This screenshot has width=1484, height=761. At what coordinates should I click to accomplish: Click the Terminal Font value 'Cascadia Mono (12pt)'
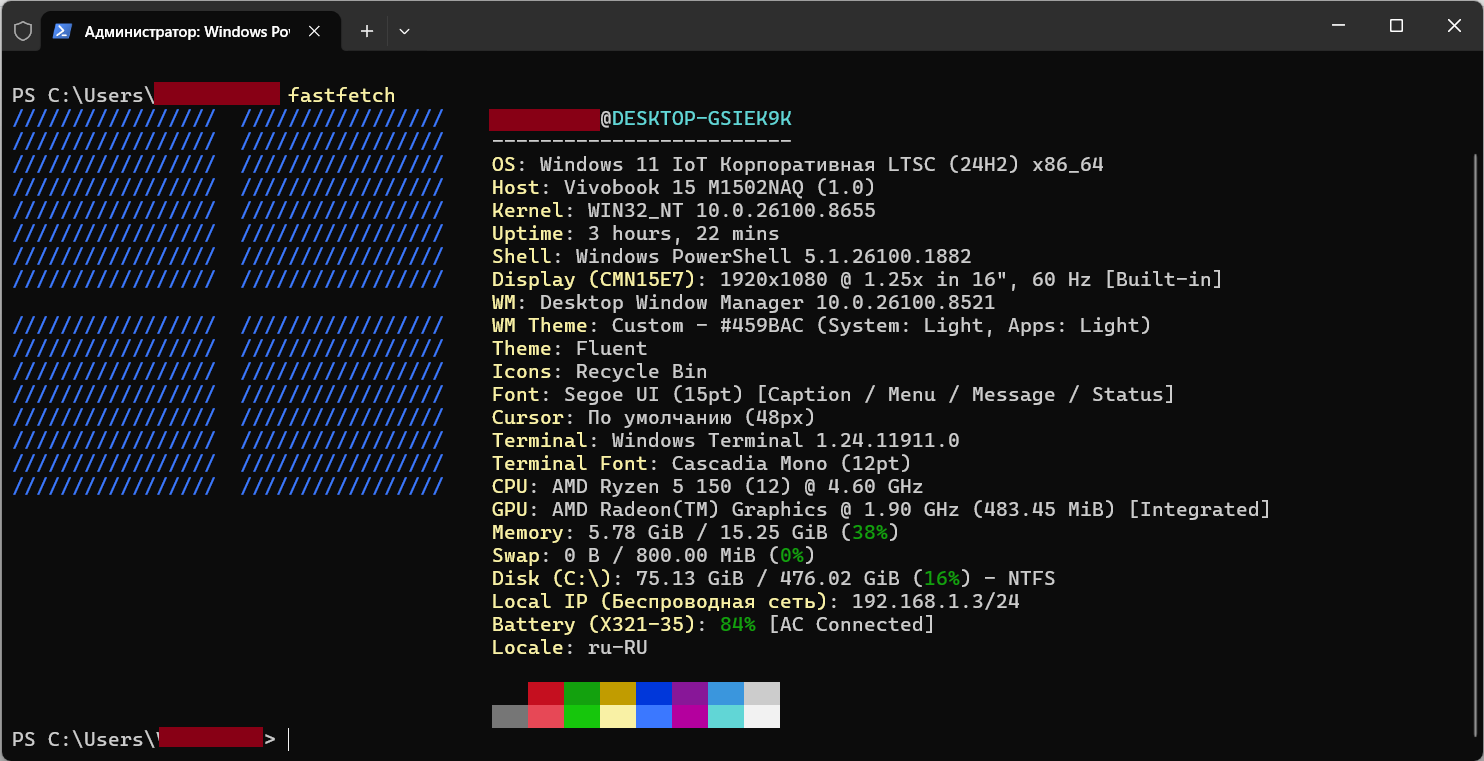(x=792, y=463)
